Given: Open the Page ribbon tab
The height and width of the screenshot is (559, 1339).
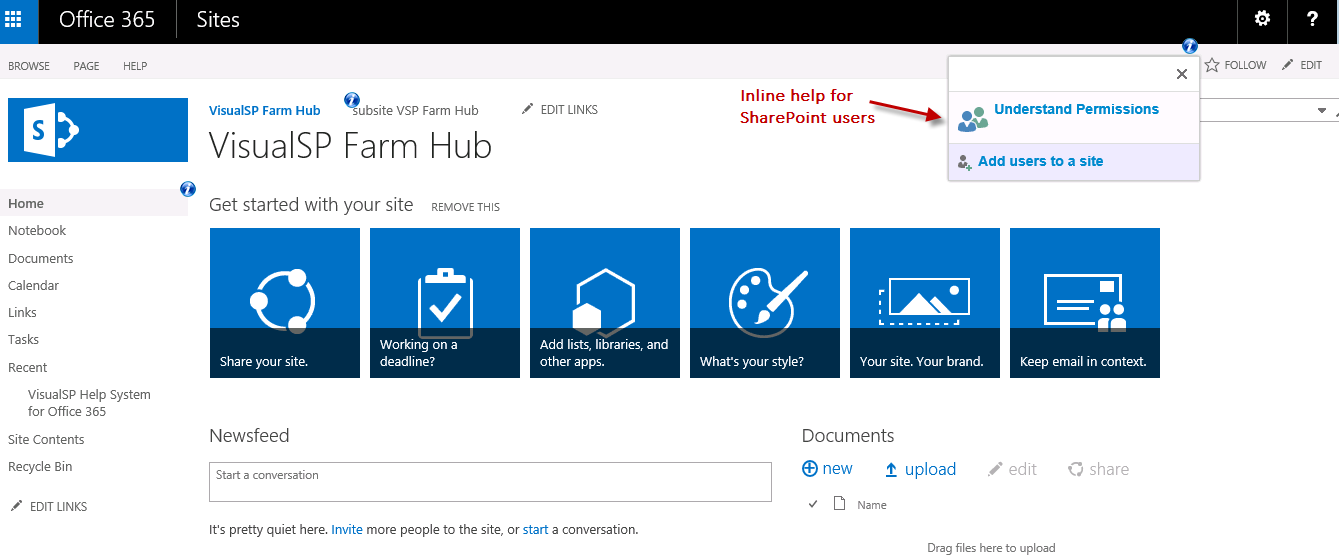Looking at the screenshot, I should pos(86,66).
